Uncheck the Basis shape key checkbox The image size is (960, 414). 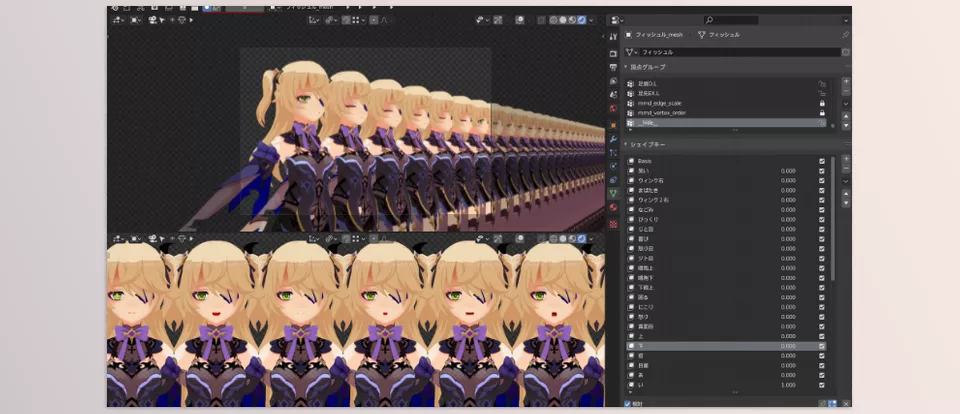(822, 161)
